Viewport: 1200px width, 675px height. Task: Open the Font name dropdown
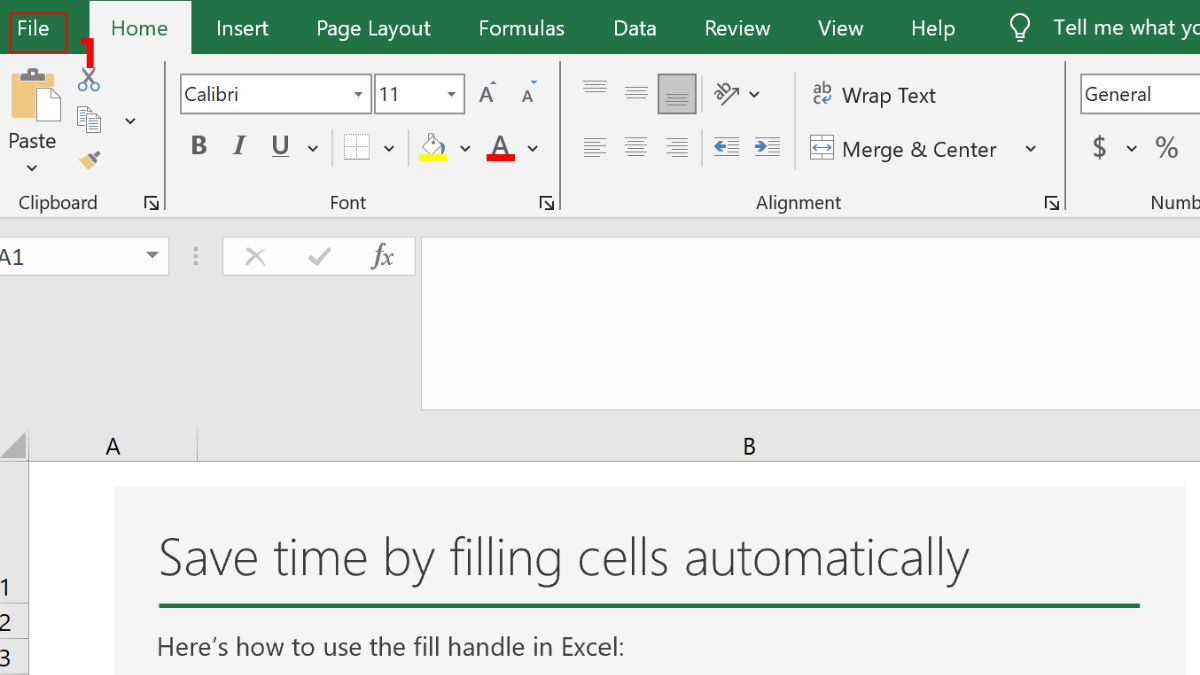pyautogui.click(x=358, y=93)
